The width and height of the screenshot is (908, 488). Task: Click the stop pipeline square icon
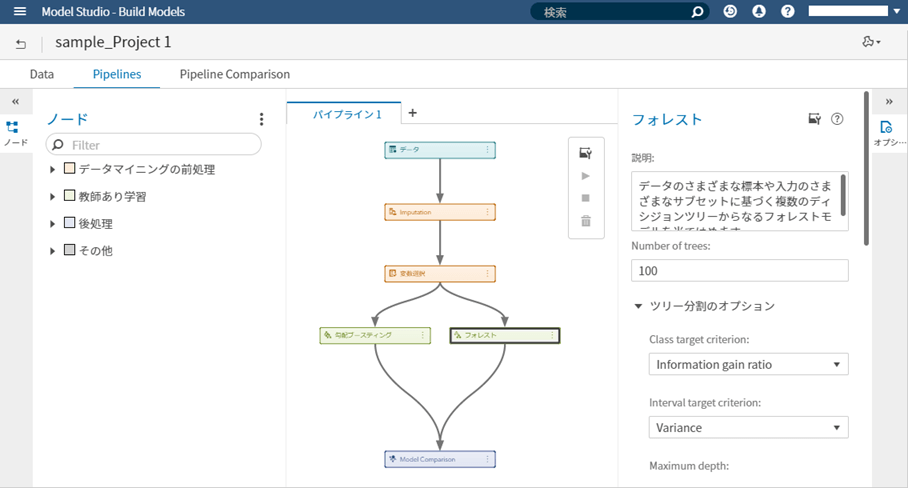click(x=586, y=198)
